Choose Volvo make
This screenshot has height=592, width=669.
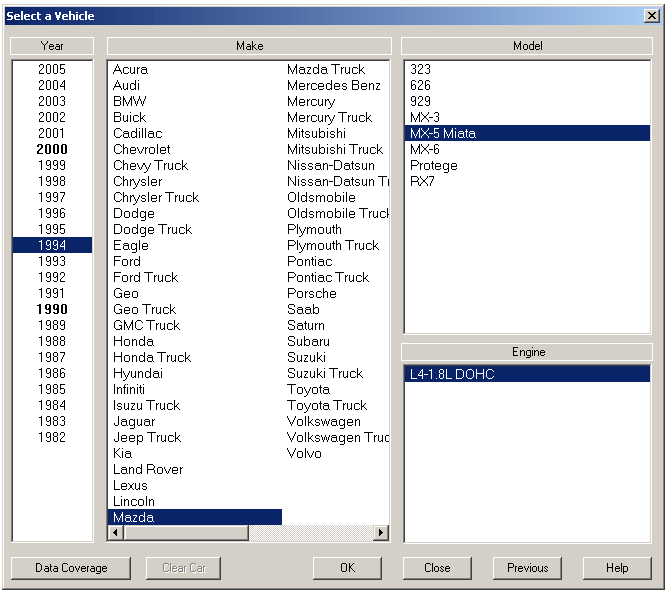(x=304, y=453)
